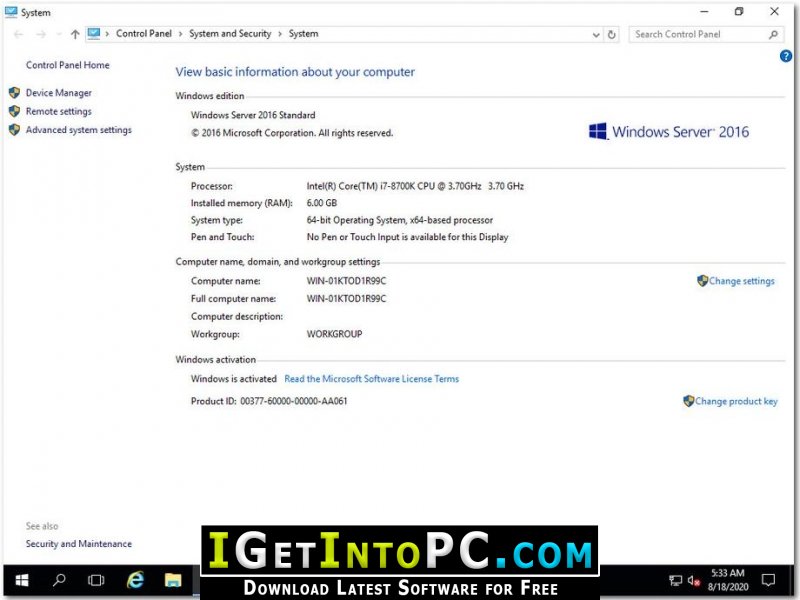Click the 6.00 GB installed memory value
Image resolution: width=800 pixels, height=600 pixels.
[x=321, y=203]
